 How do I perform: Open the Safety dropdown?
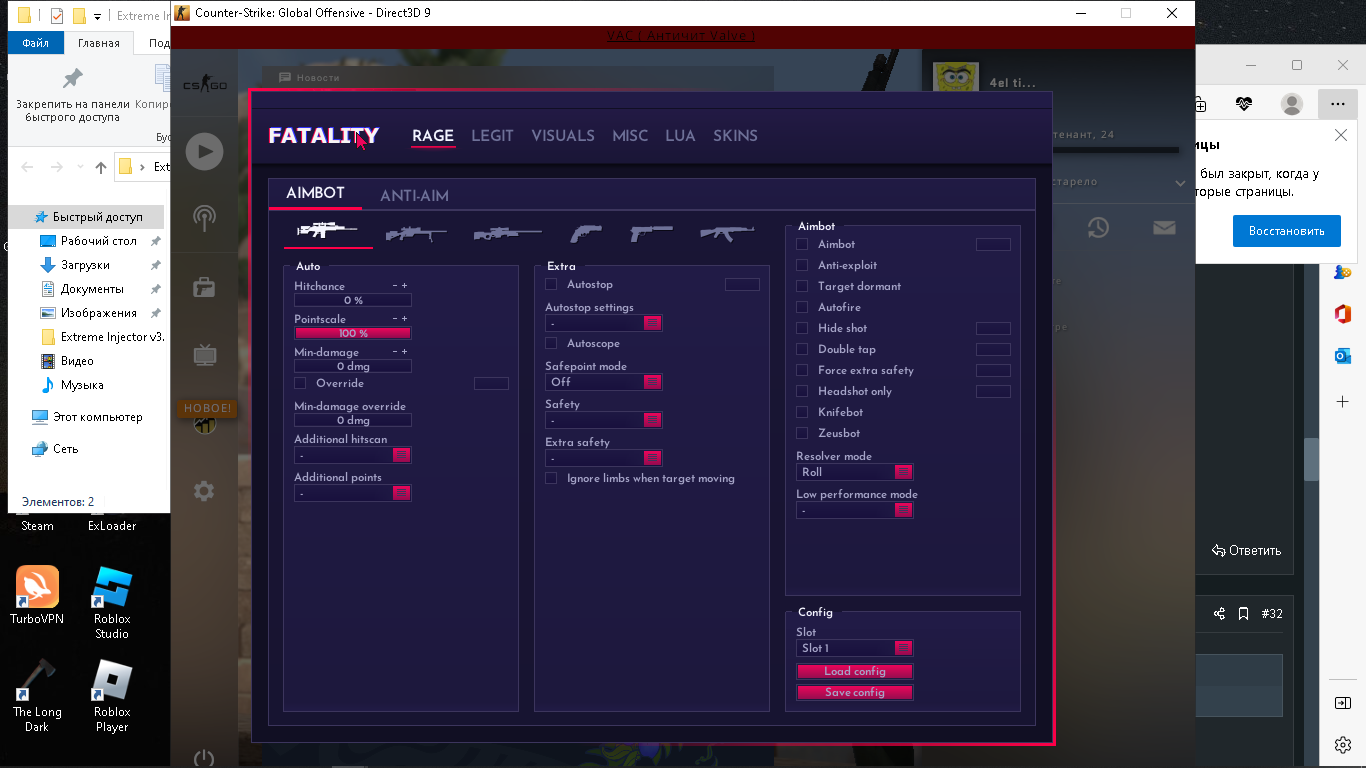click(603, 420)
